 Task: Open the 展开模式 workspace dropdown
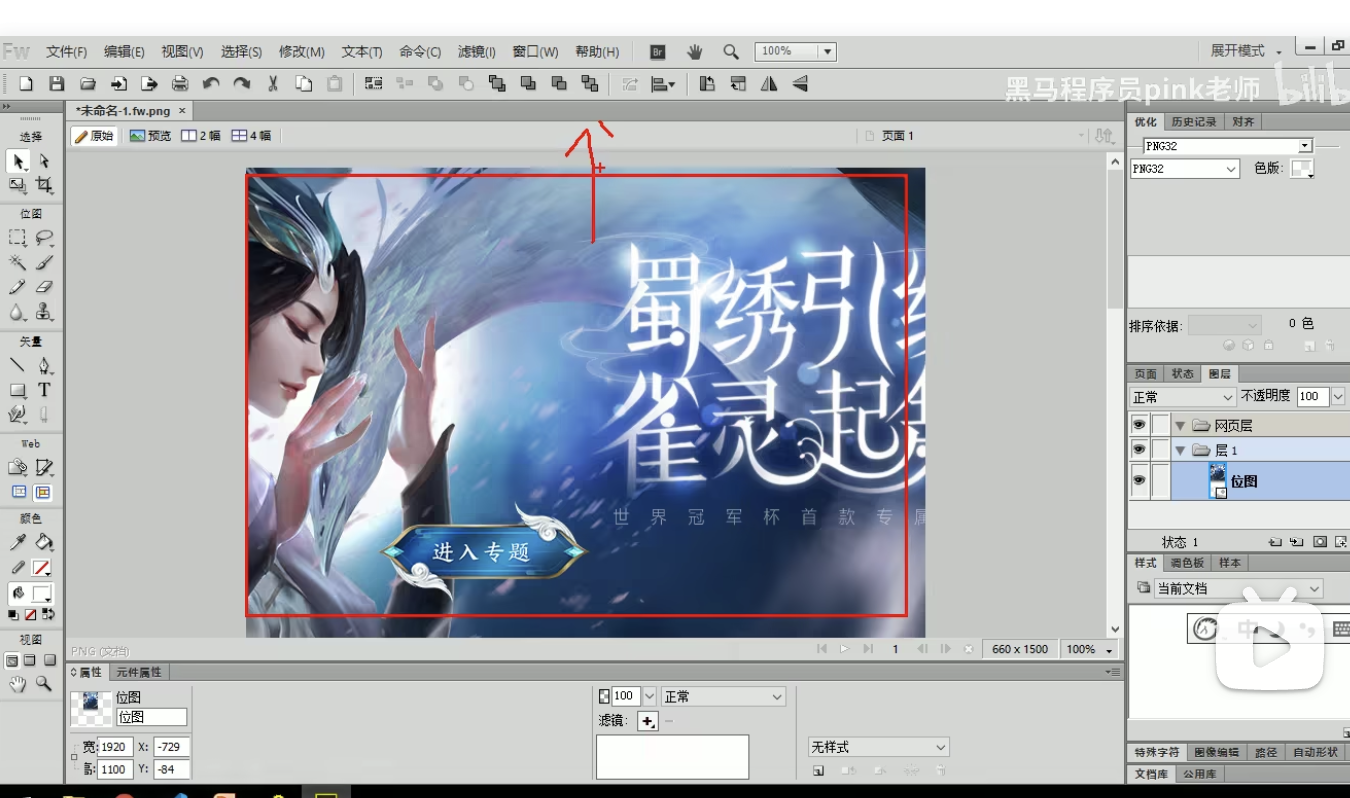click(x=1245, y=51)
